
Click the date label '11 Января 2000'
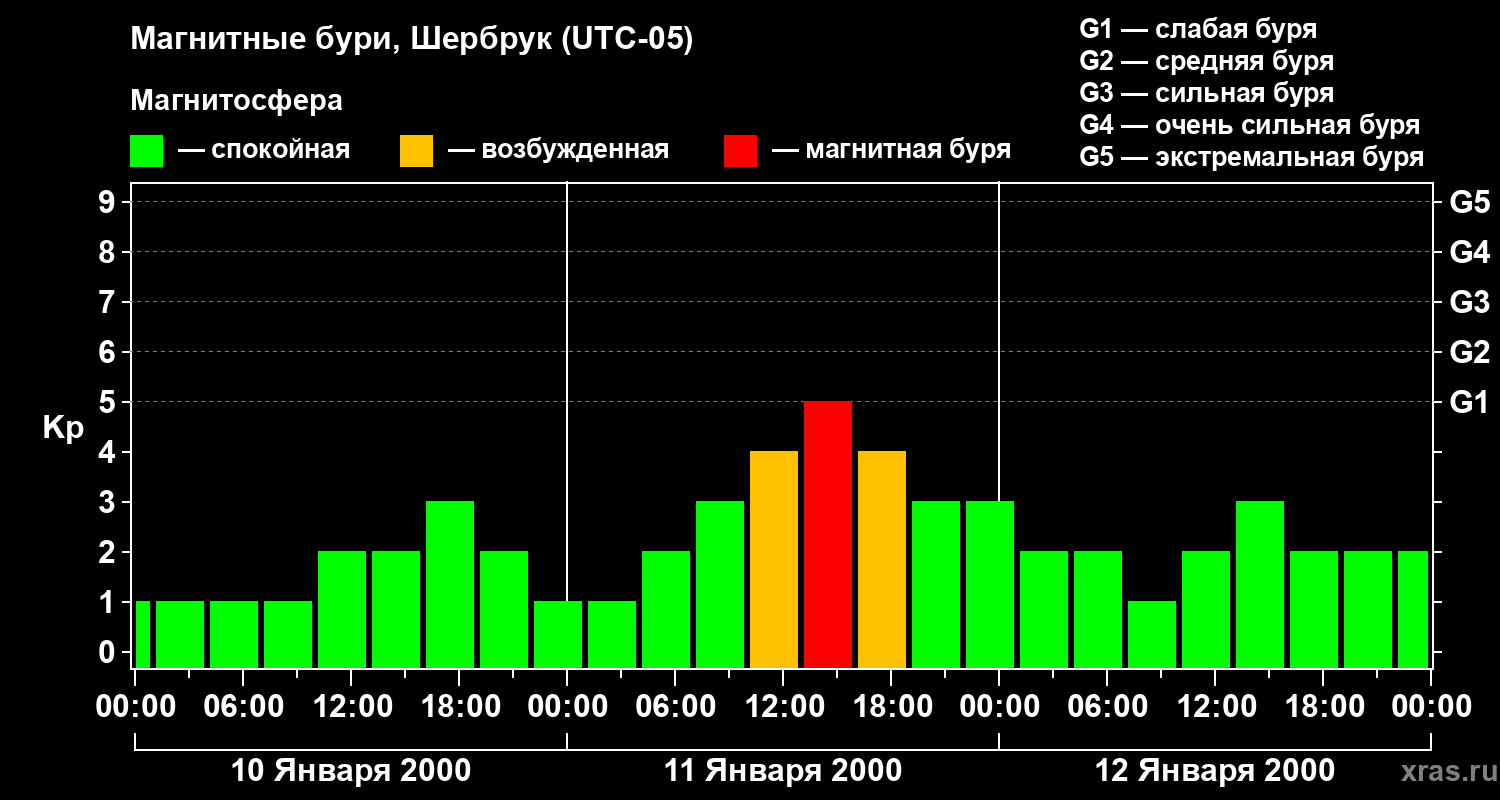click(783, 771)
